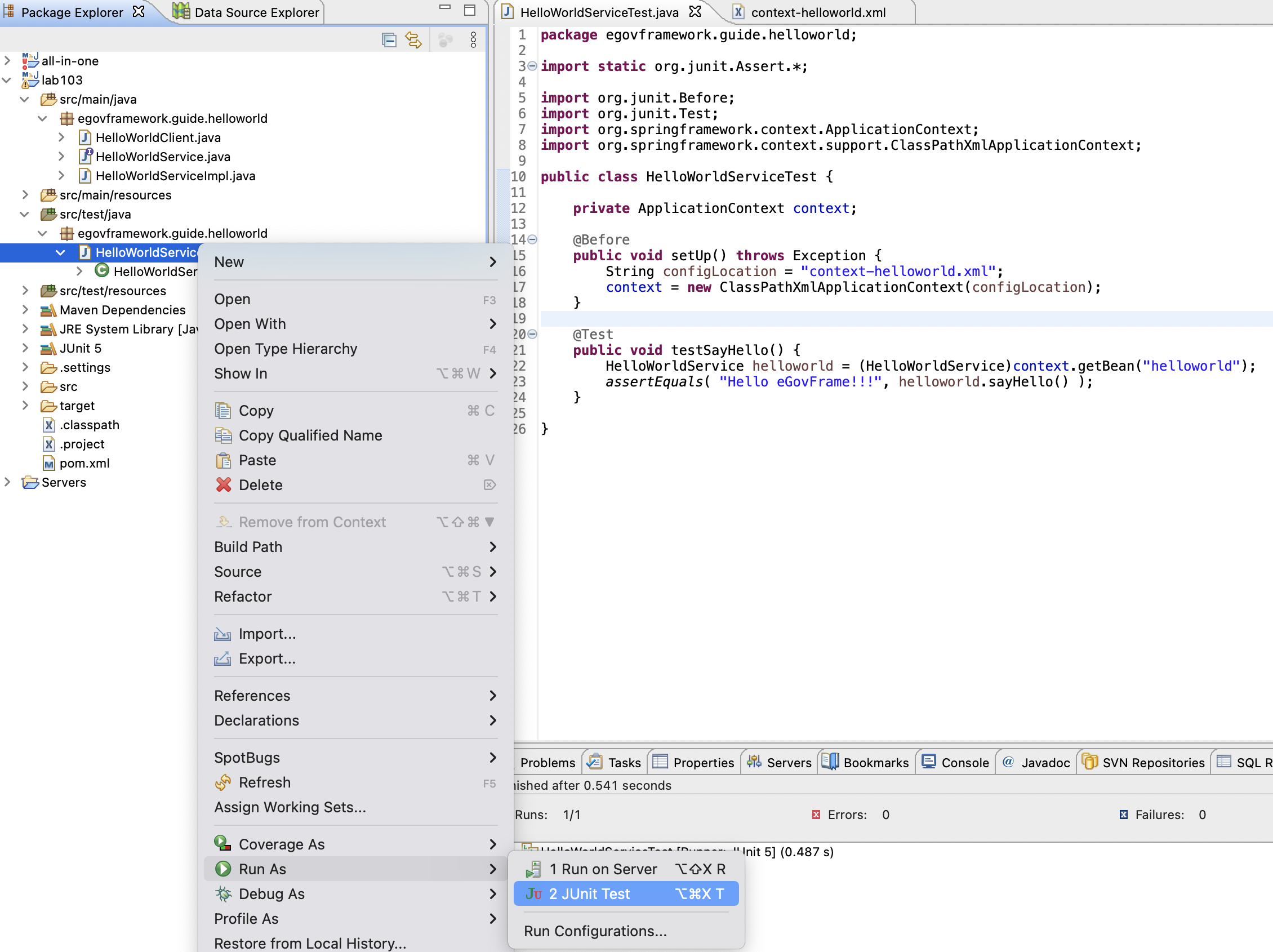Image resolution: width=1273 pixels, height=952 pixels.
Task: Click the Collapse All icon in Package Explorer
Action: (389, 40)
